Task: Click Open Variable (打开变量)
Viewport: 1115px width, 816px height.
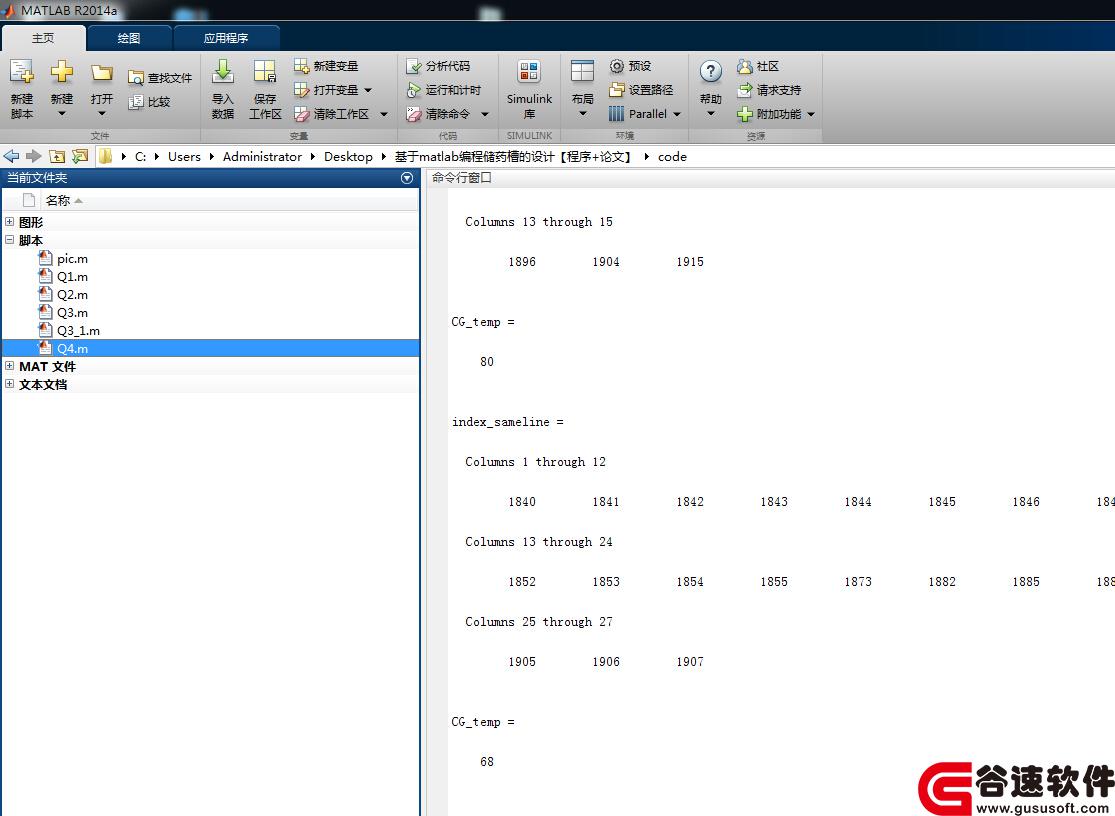Action: 326,90
